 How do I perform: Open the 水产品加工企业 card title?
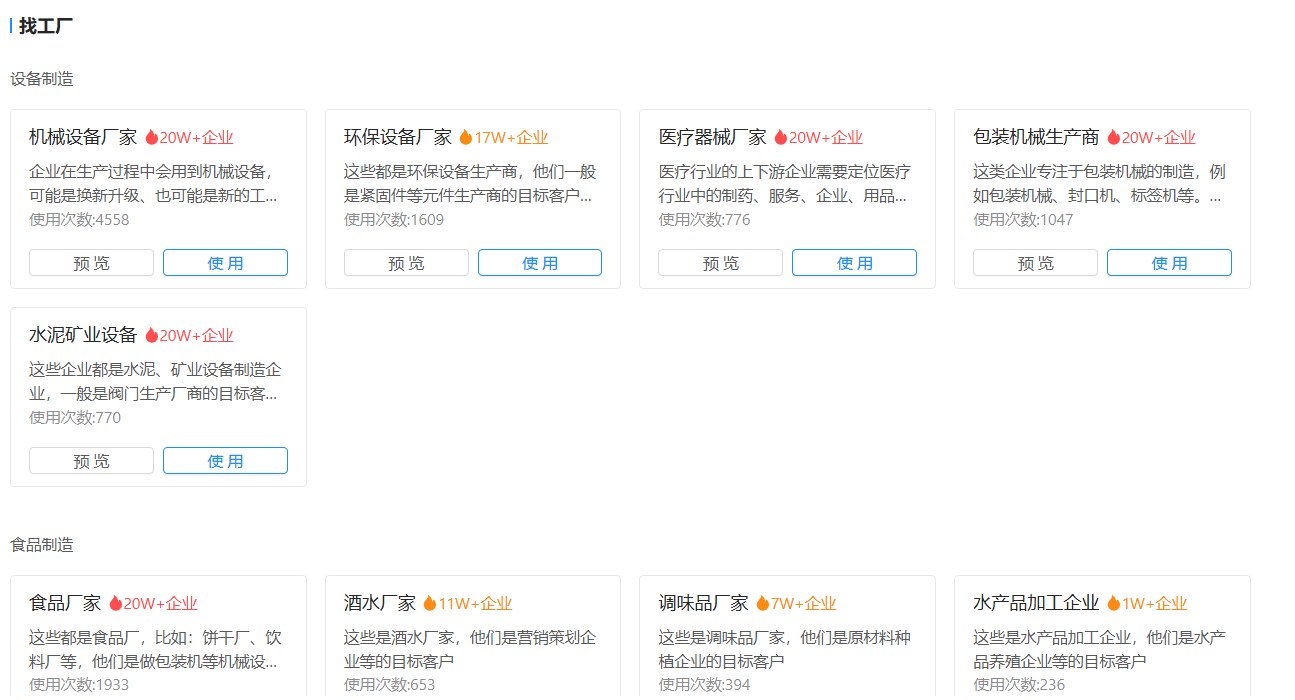tap(1036, 603)
